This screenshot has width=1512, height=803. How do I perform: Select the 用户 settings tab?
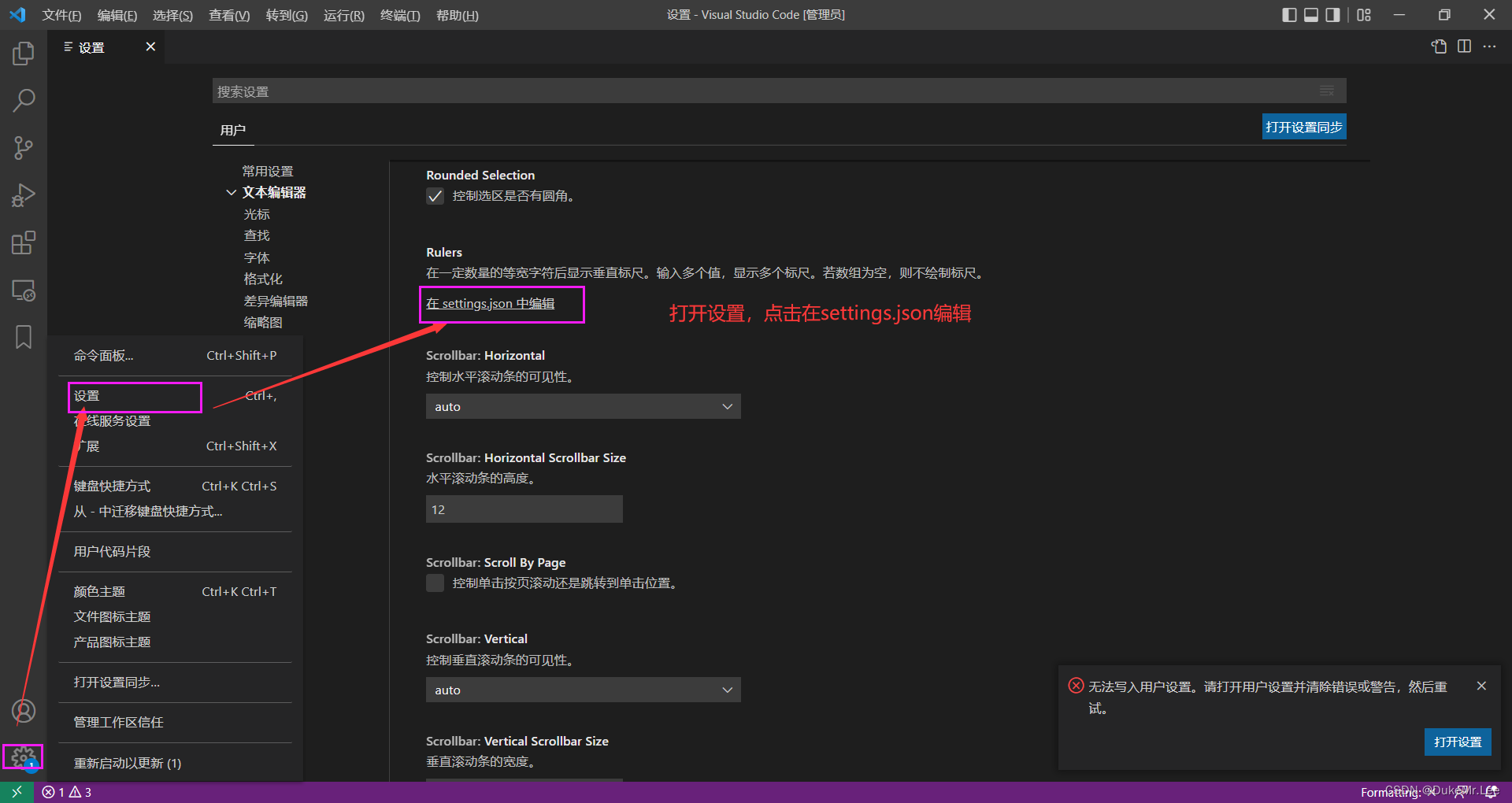[233, 130]
